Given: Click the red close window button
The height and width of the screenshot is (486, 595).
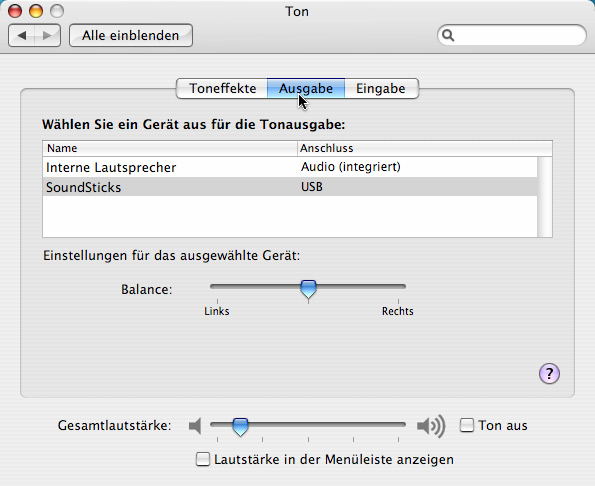Looking at the screenshot, I should coord(15,11).
